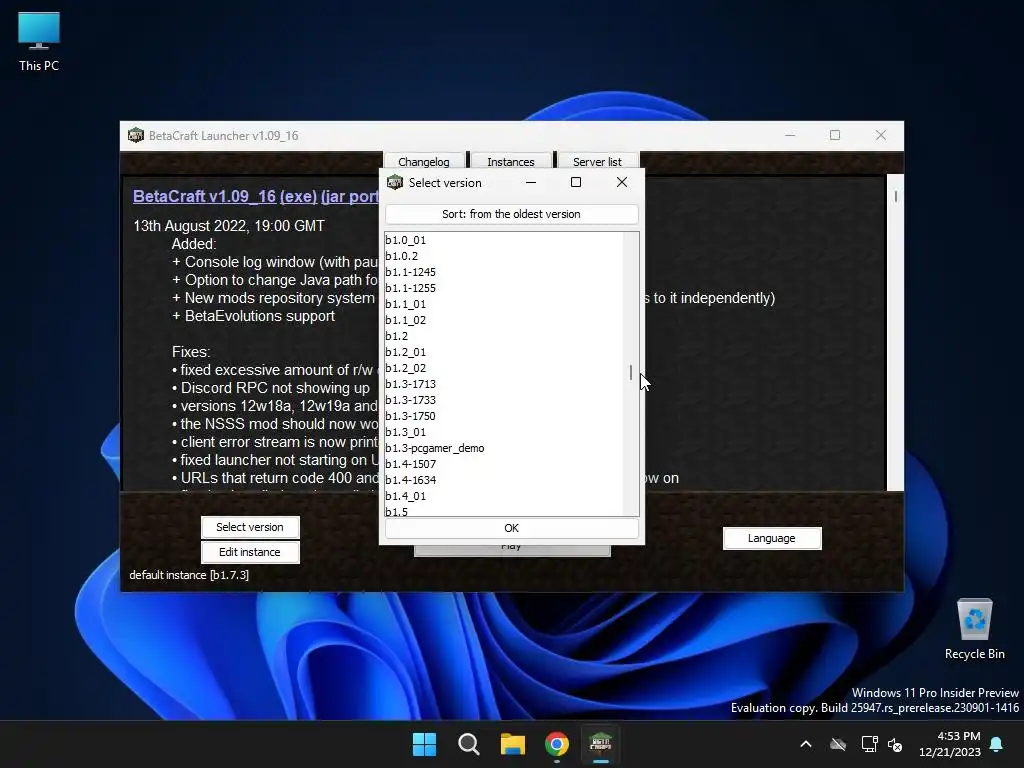The image size is (1024, 768).
Task: Launch File Explorer from taskbar
Action: (x=513, y=744)
